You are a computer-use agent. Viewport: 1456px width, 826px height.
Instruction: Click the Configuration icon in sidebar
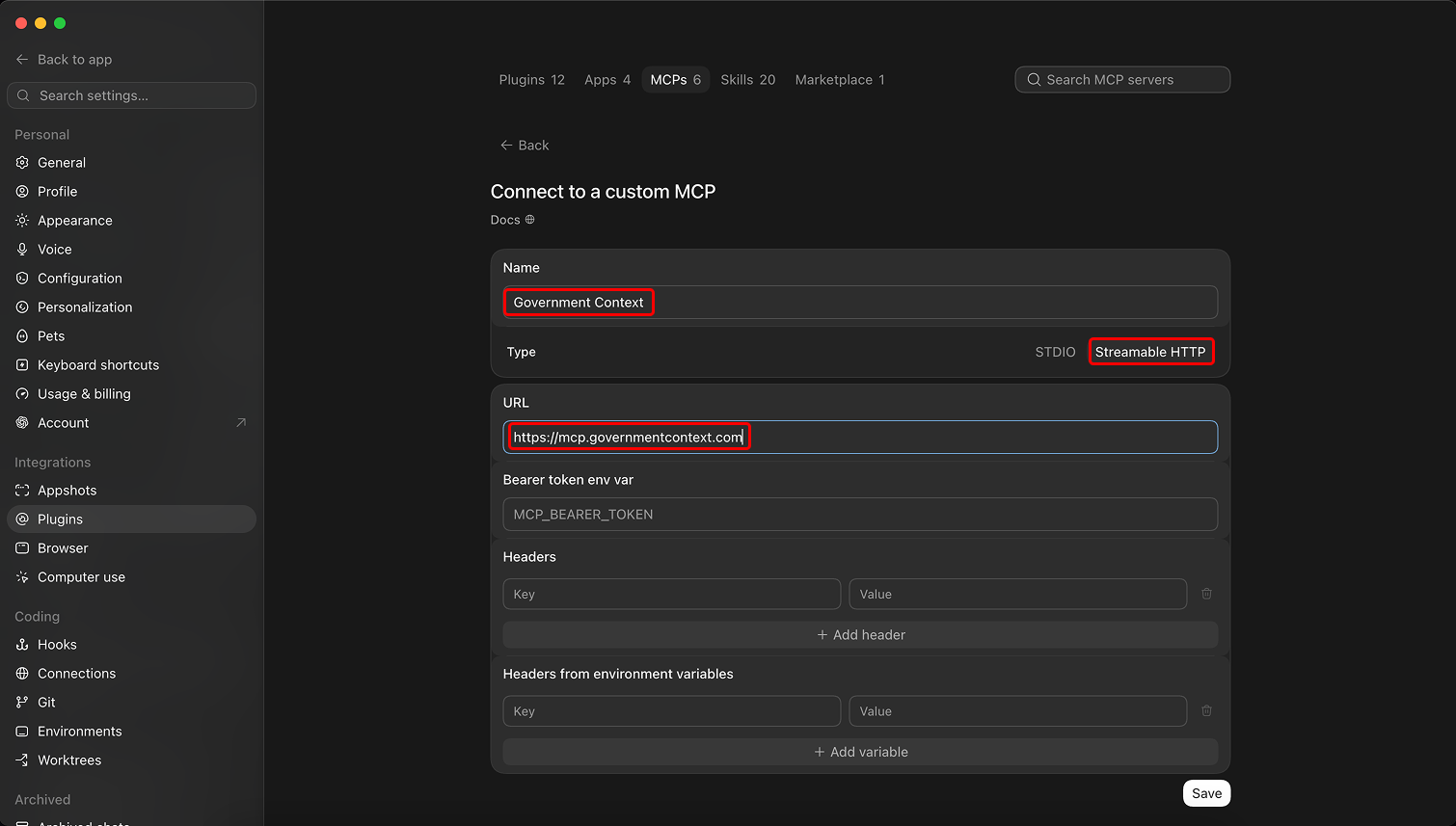(x=22, y=279)
